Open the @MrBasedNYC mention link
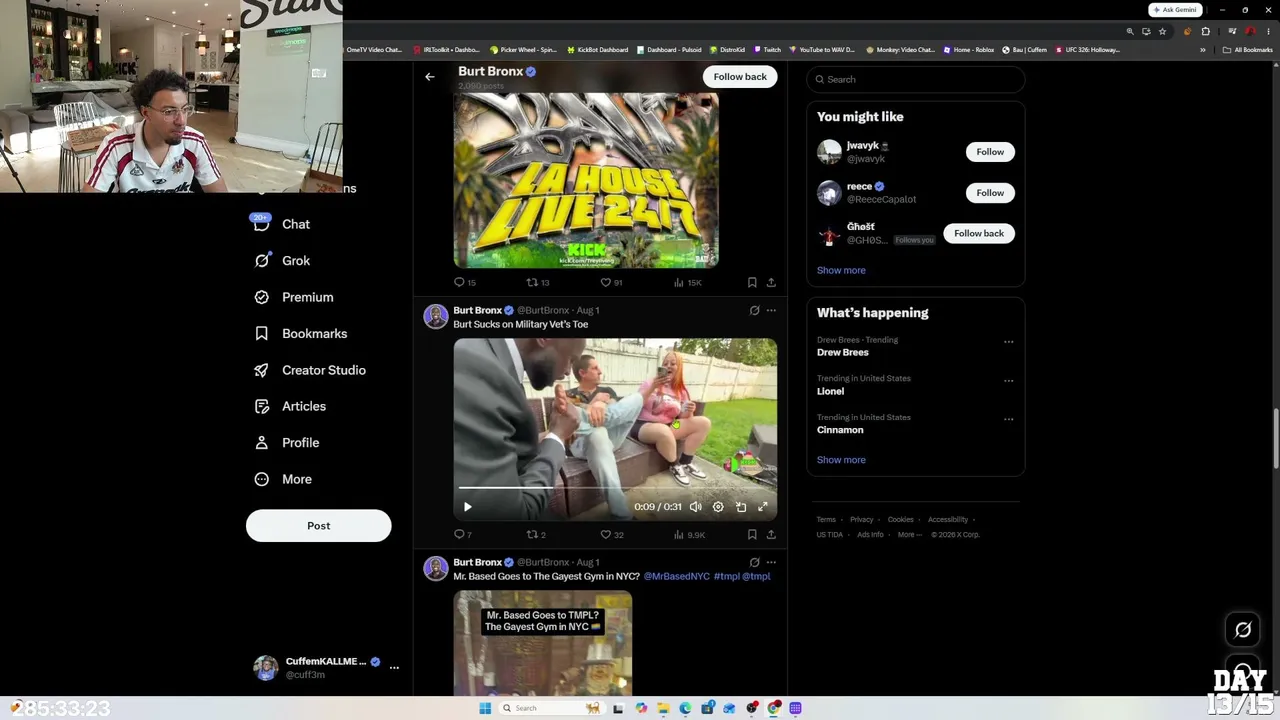This screenshot has width=1280, height=720. point(677,577)
